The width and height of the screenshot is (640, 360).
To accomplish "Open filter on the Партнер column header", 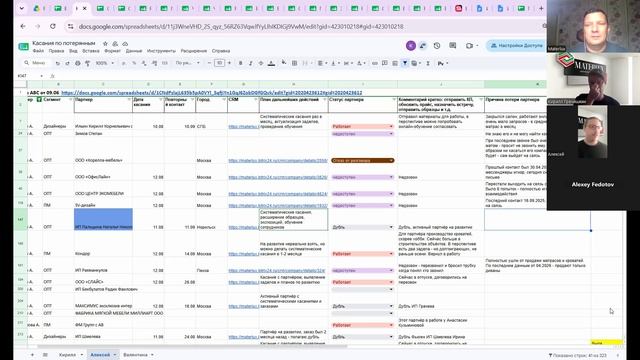I will [x=129, y=100].
